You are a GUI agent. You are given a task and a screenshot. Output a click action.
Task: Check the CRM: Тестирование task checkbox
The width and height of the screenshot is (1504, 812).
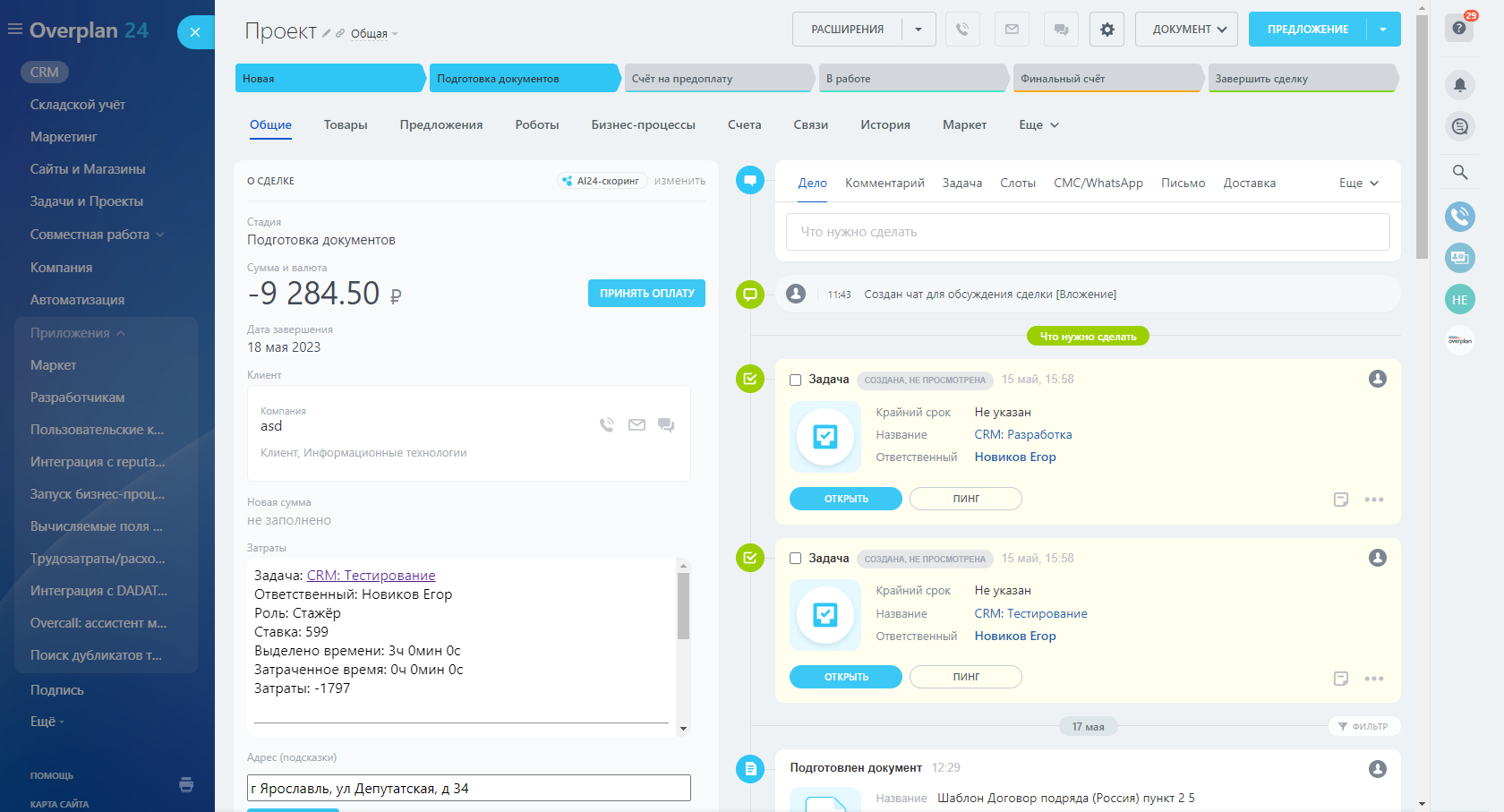coord(795,559)
